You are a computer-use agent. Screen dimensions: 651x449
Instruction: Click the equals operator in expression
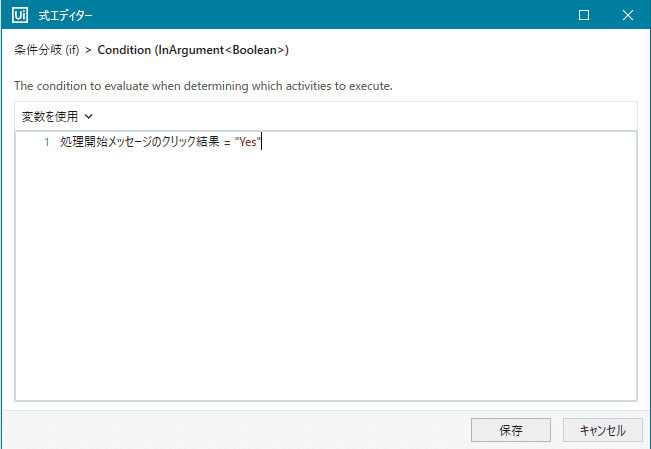[x=227, y=142]
